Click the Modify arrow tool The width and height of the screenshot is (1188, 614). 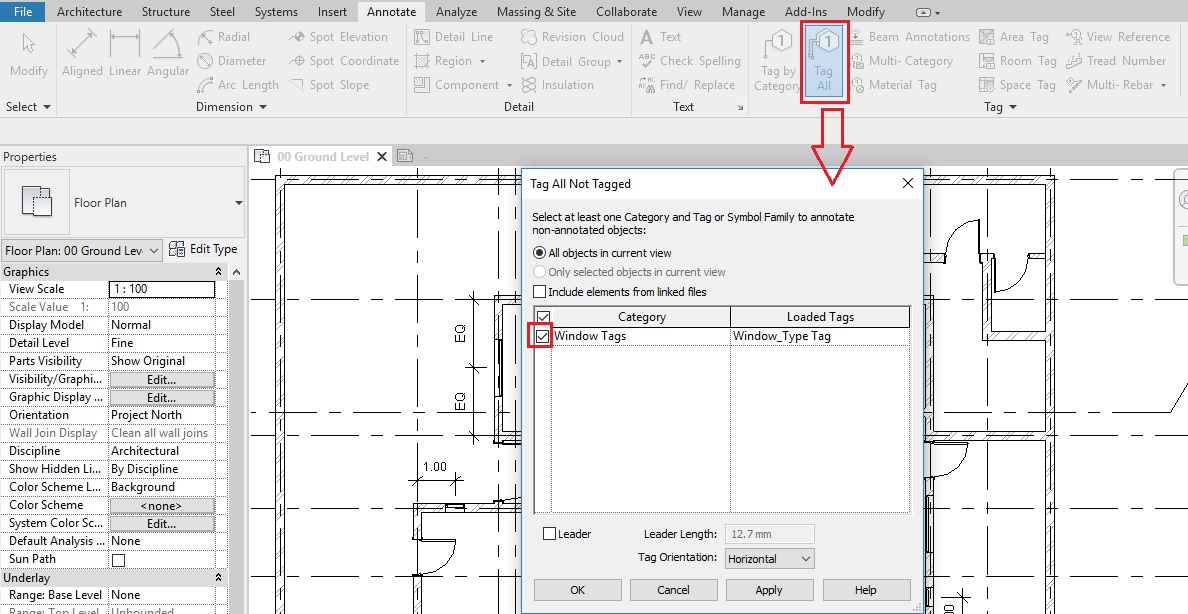point(28,54)
